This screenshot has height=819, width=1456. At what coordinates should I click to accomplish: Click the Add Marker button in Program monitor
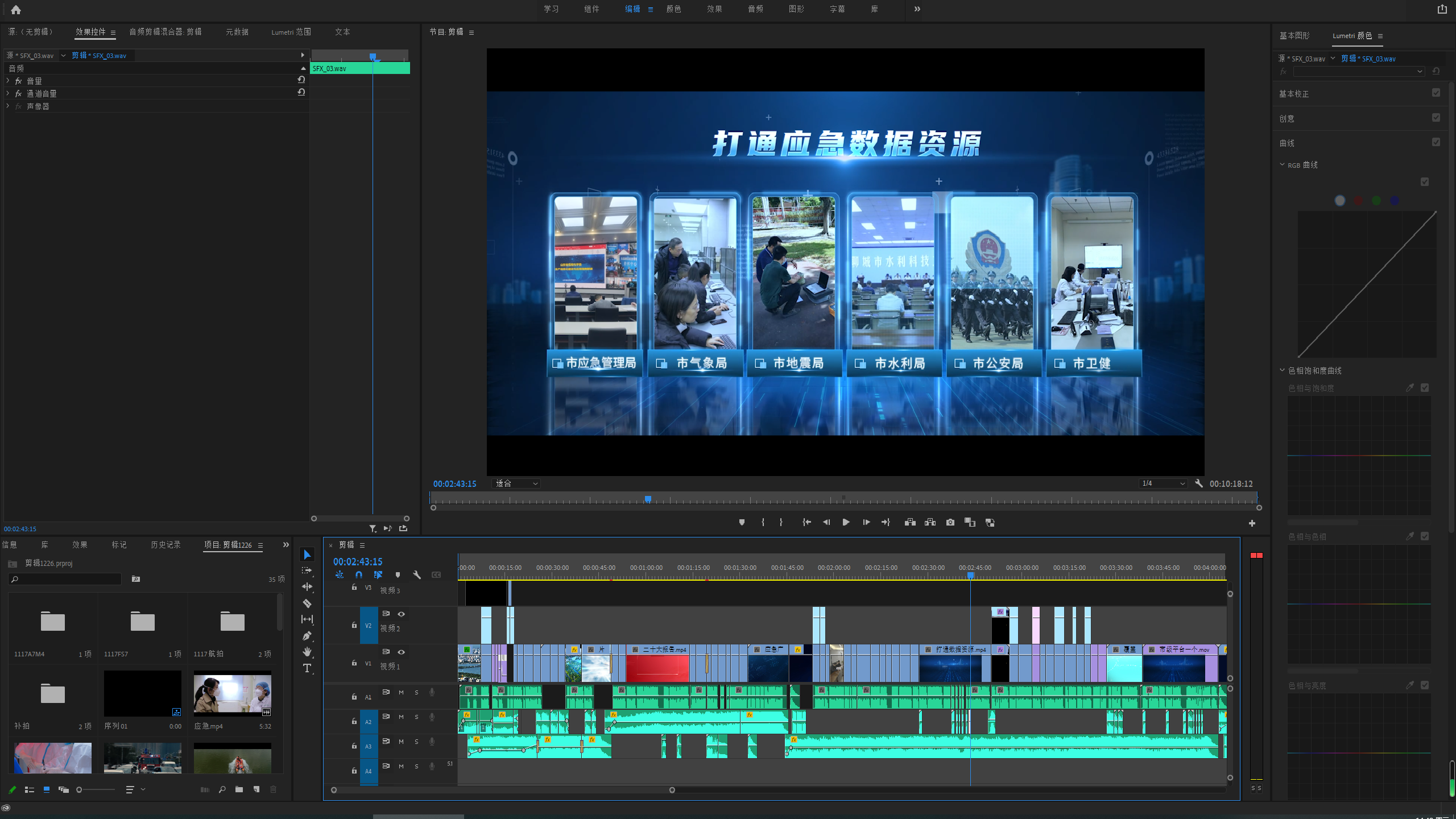point(742,522)
